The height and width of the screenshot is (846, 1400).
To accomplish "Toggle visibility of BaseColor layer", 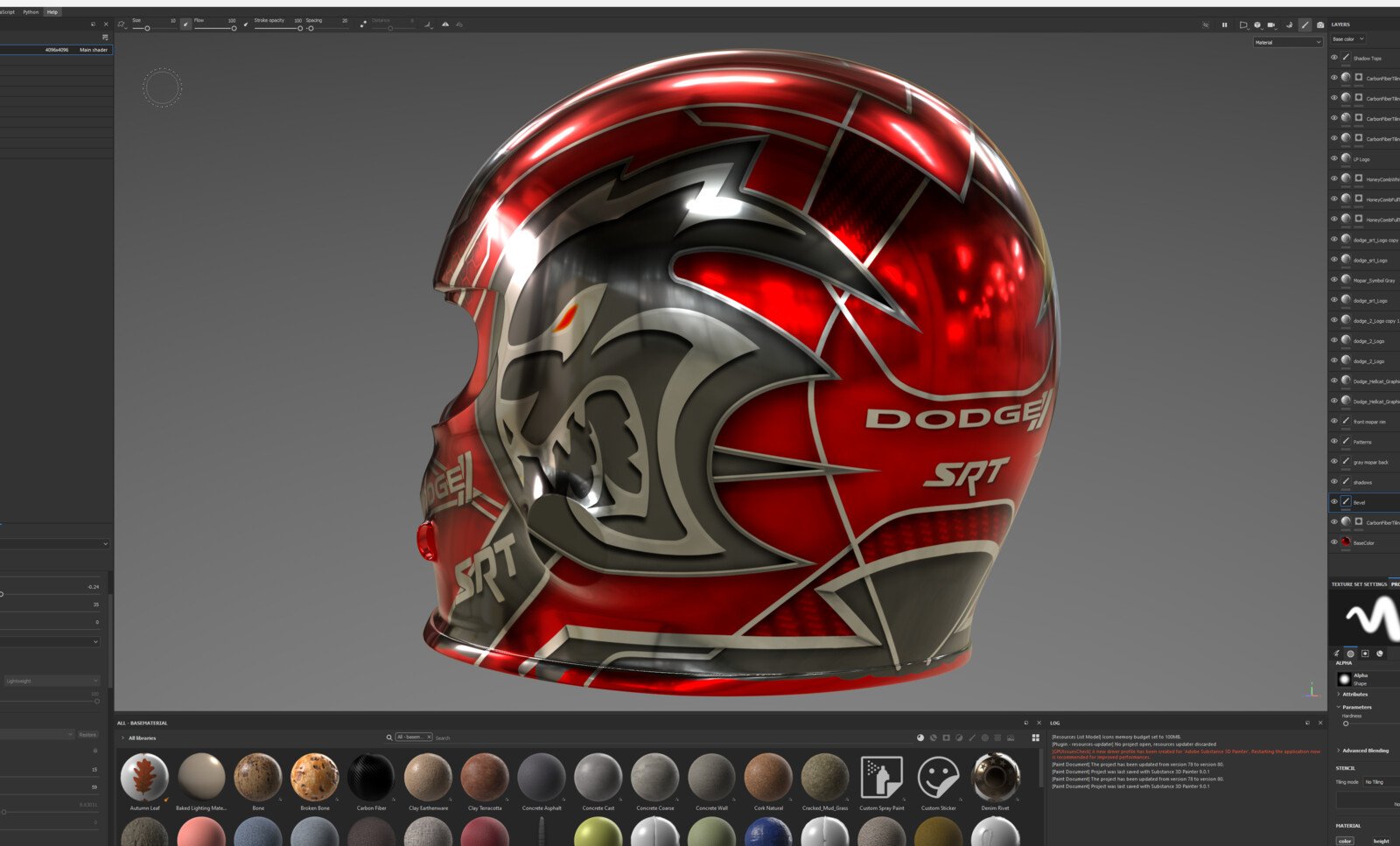I will tap(1334, 542).
